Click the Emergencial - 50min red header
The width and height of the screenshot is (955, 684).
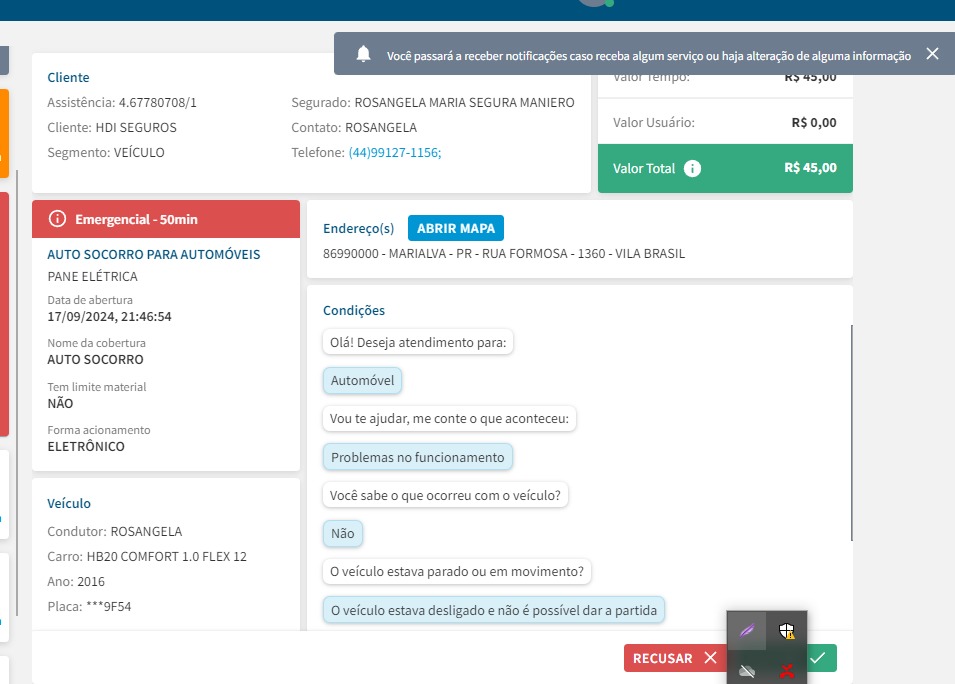(x=166, y=219)
